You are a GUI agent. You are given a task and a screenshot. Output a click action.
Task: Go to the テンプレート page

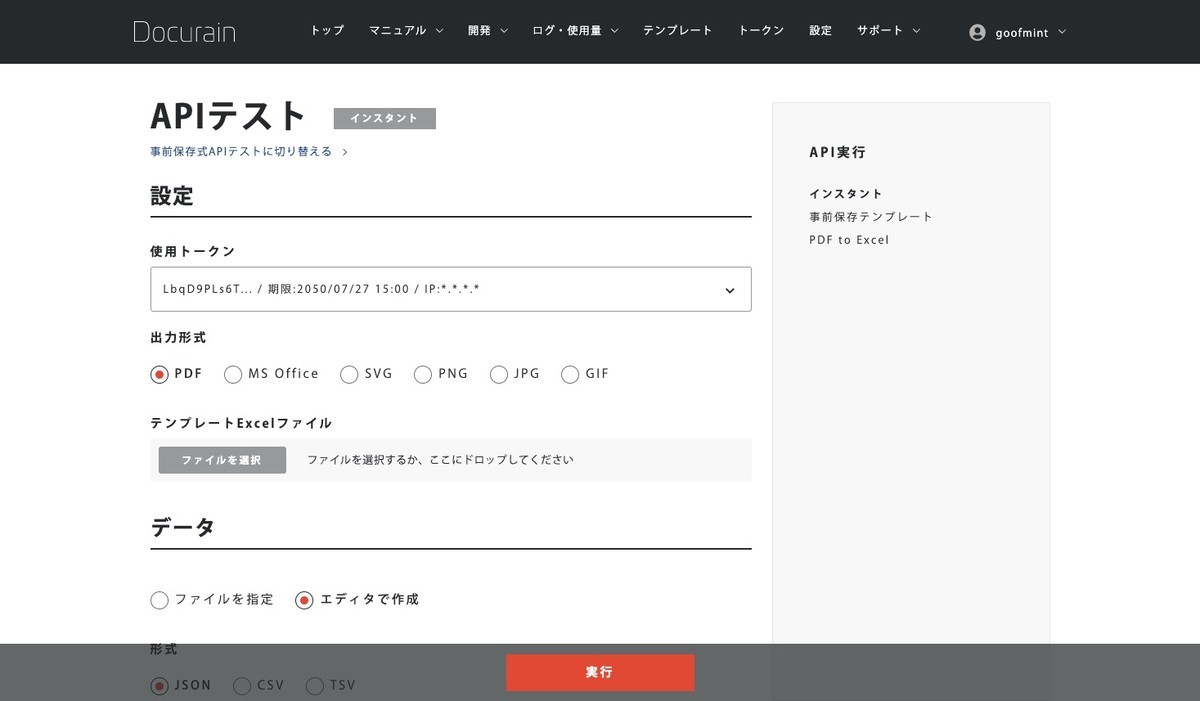(x=678, y=31)
